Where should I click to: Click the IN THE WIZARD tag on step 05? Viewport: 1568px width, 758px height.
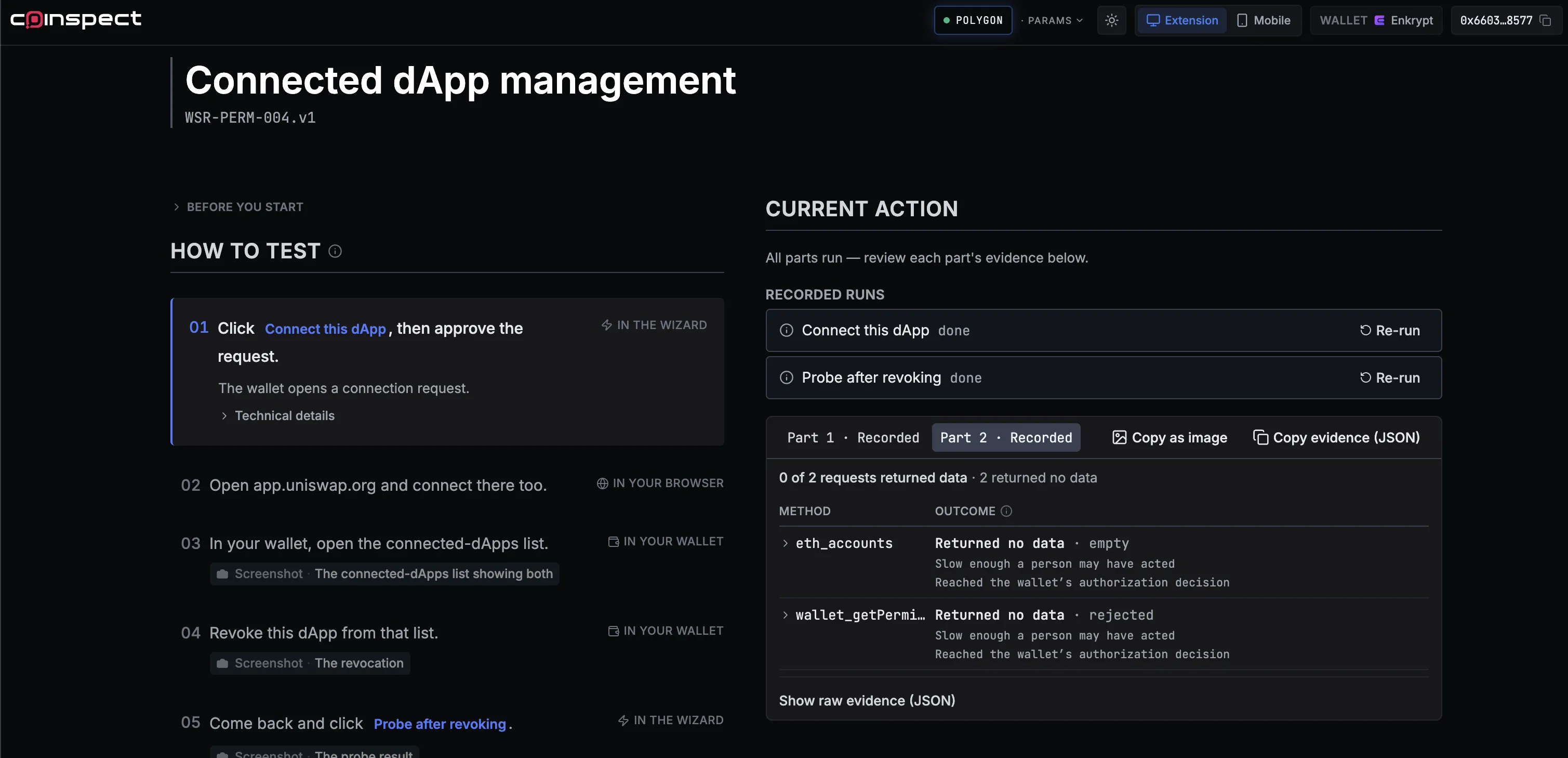point(671,721)
